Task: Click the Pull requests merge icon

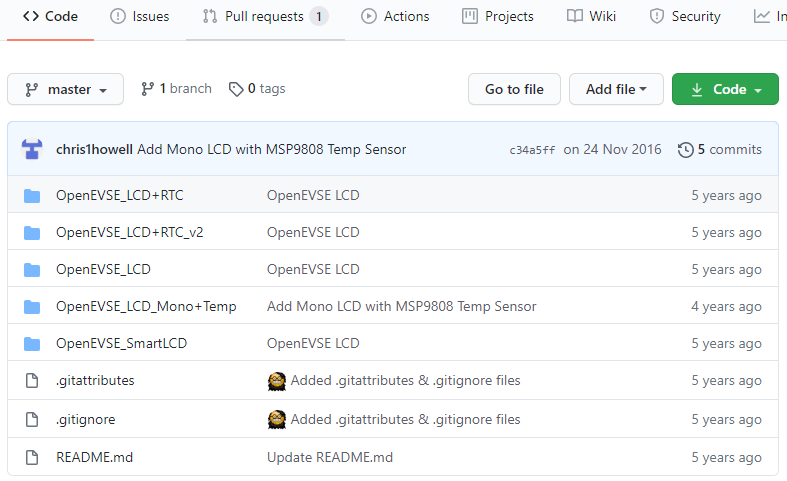Action: (210, 17)
